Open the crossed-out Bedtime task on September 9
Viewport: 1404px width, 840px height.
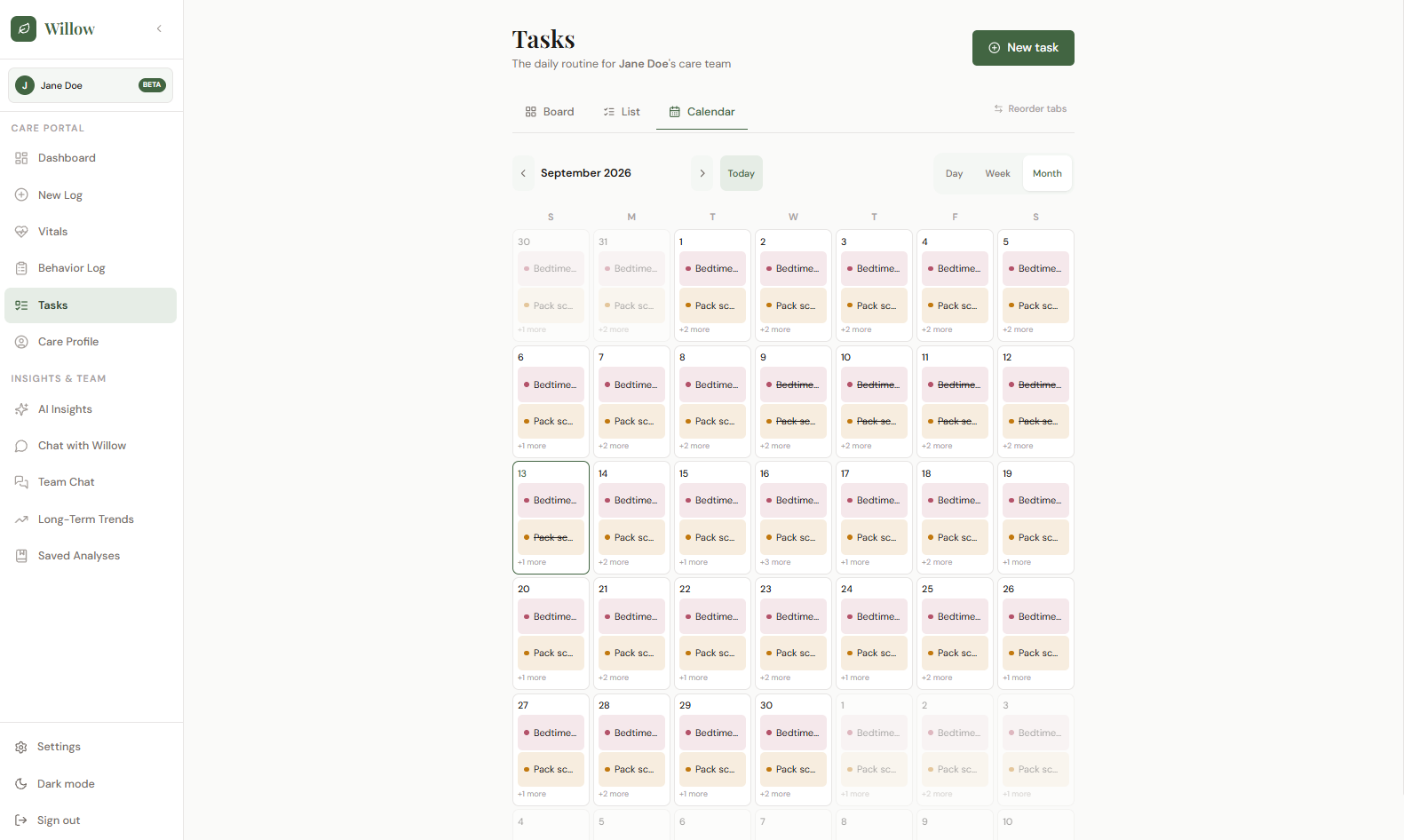tap(793, 385)
